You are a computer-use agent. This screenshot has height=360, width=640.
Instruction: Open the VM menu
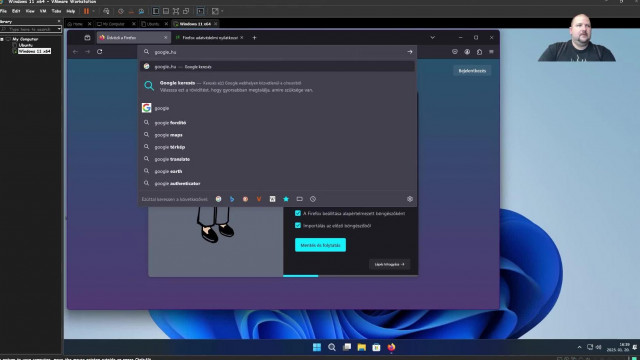pos(43,11)
